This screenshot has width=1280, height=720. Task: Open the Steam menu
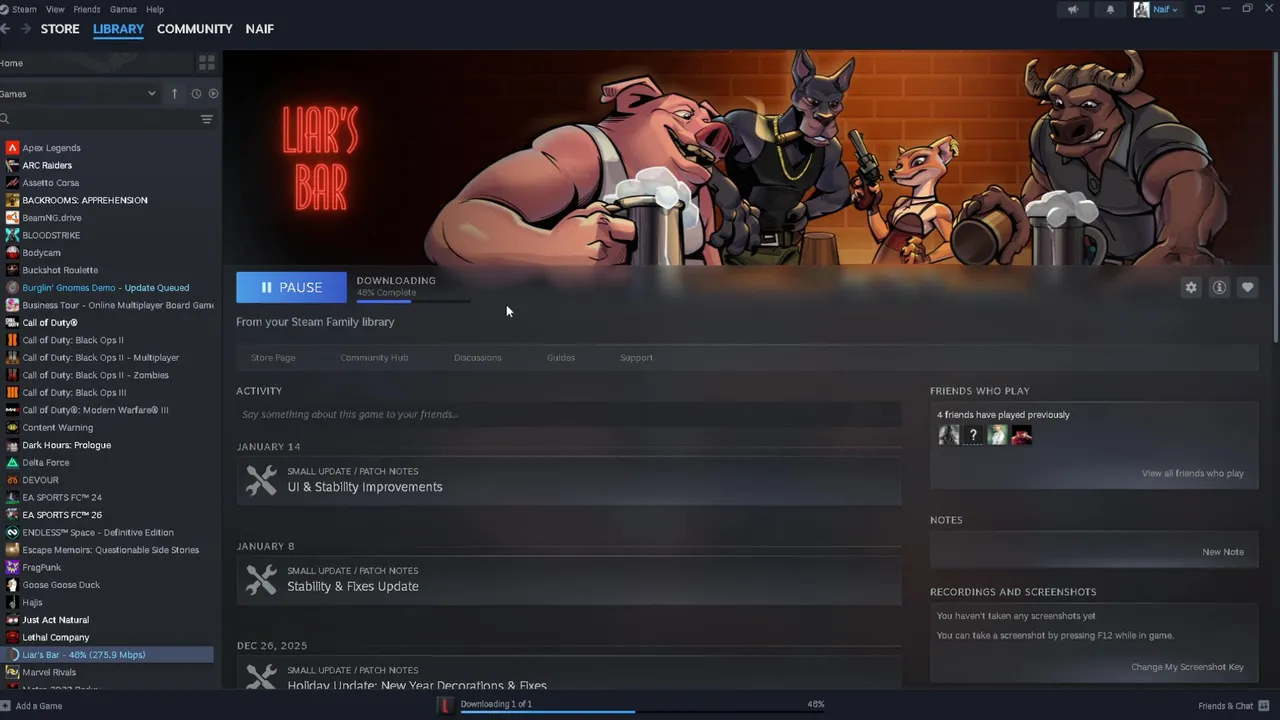[24, 9]
